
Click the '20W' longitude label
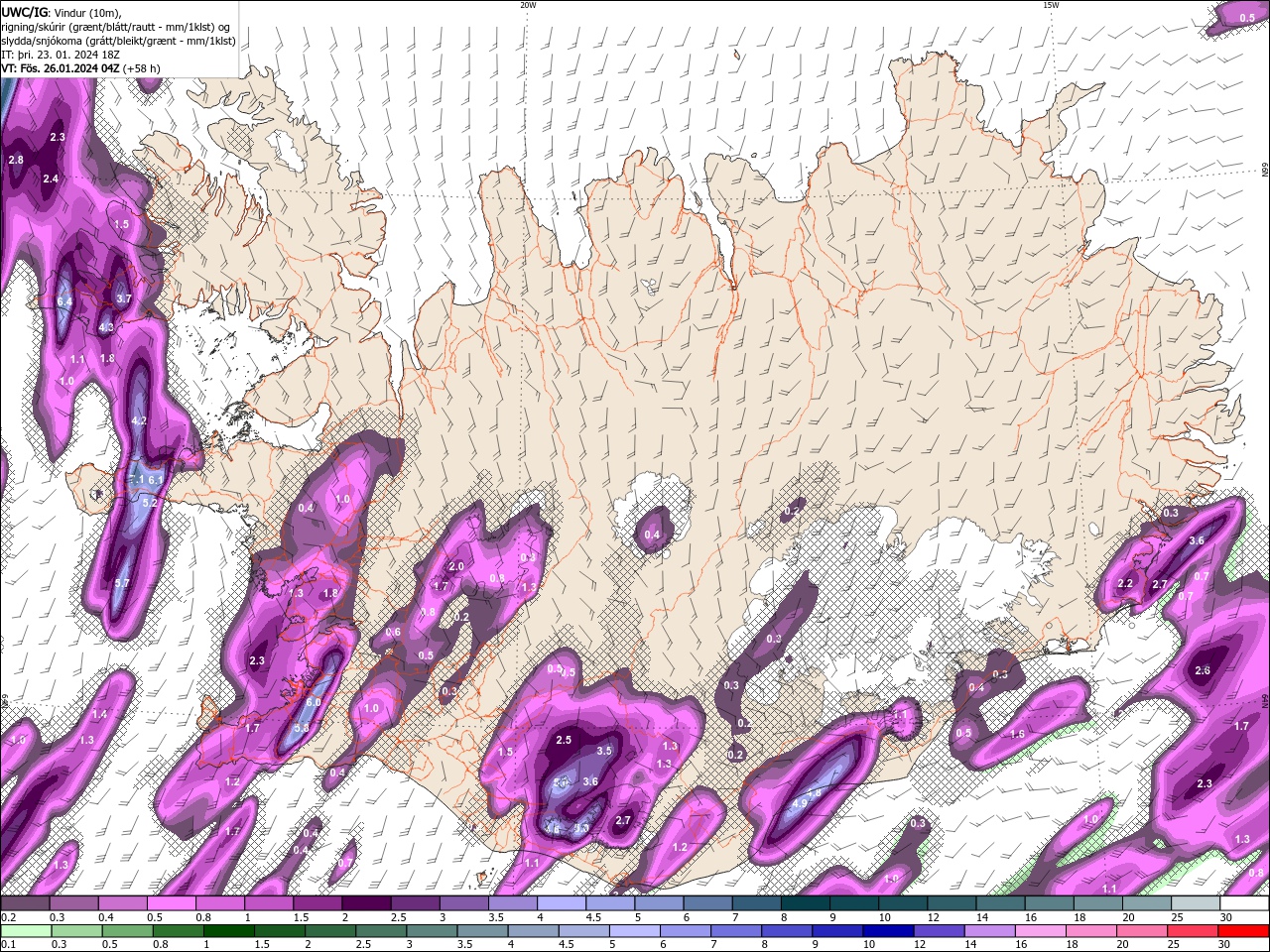pos(528,5)
